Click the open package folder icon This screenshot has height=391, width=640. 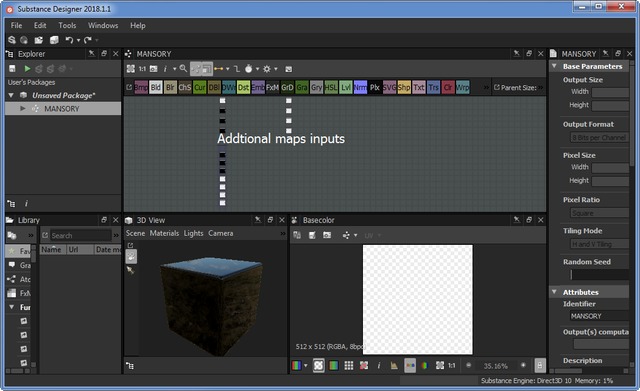tap(38, 40)
